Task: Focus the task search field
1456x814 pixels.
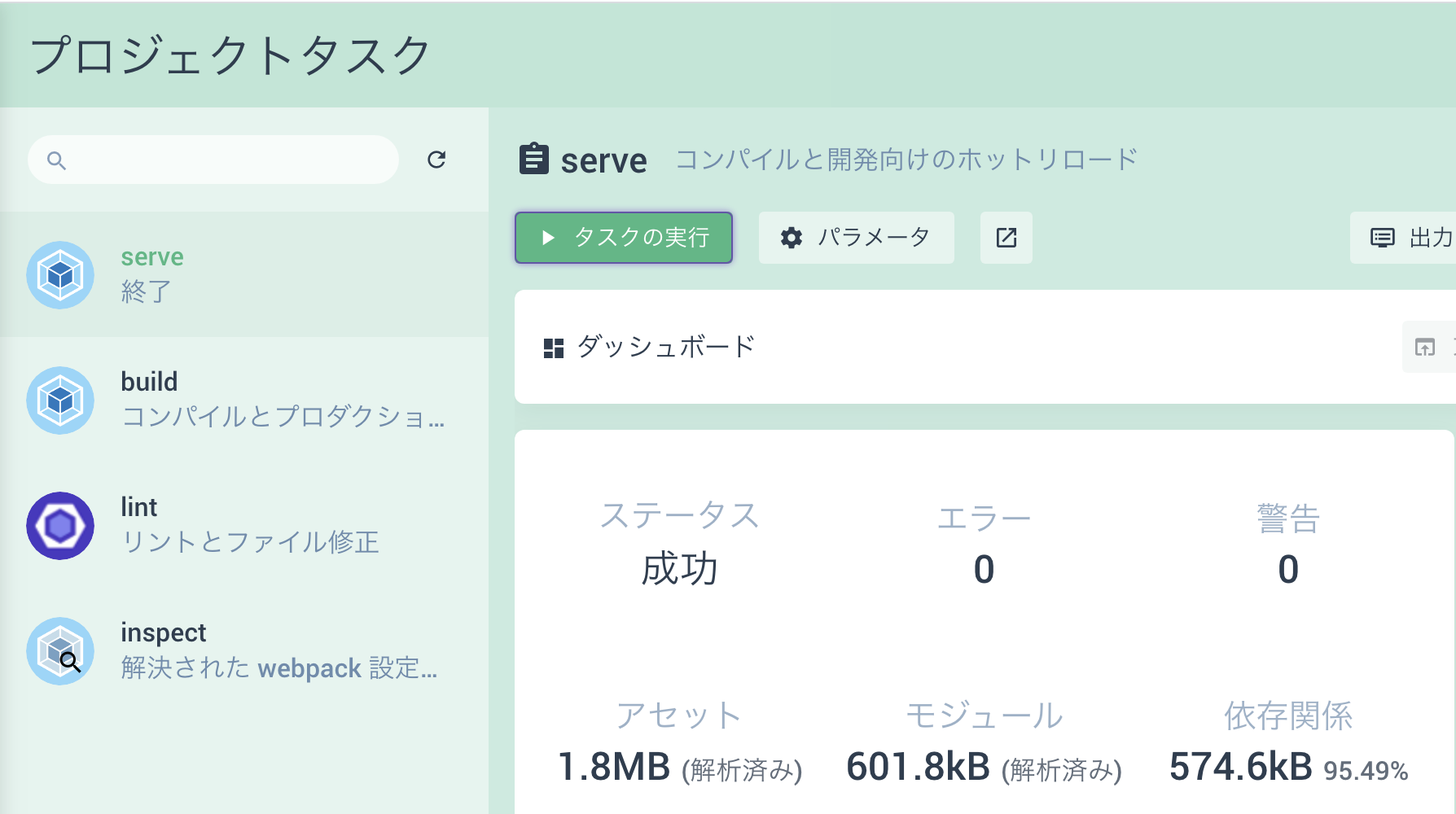Action: click(x=213, y=160)
